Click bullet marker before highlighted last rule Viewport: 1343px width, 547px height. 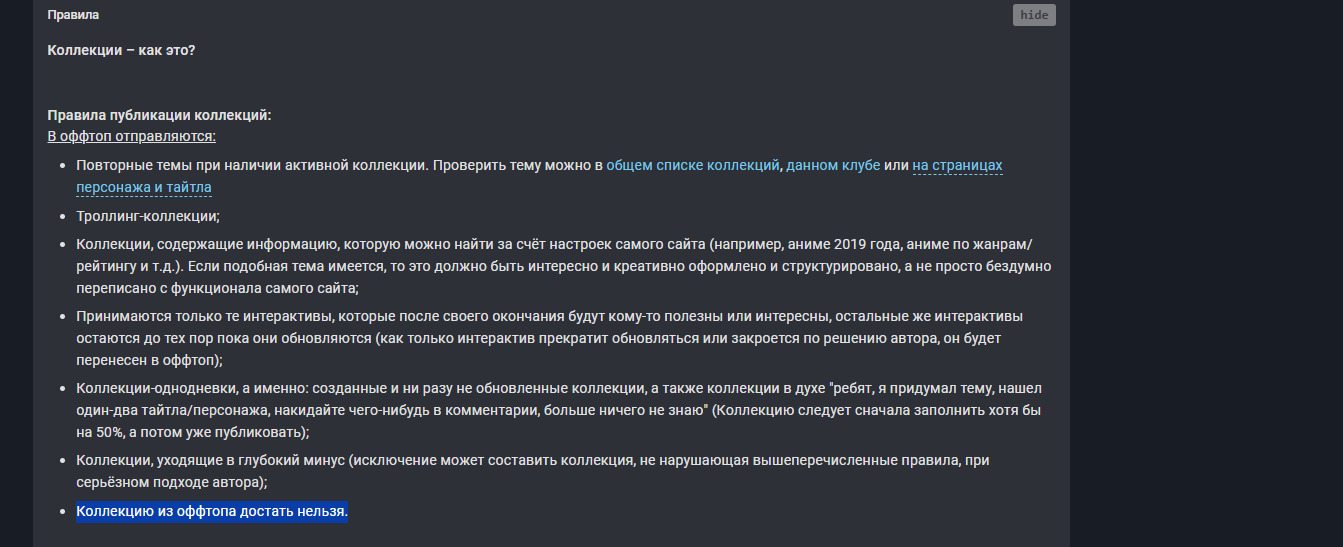click(62, 512)
